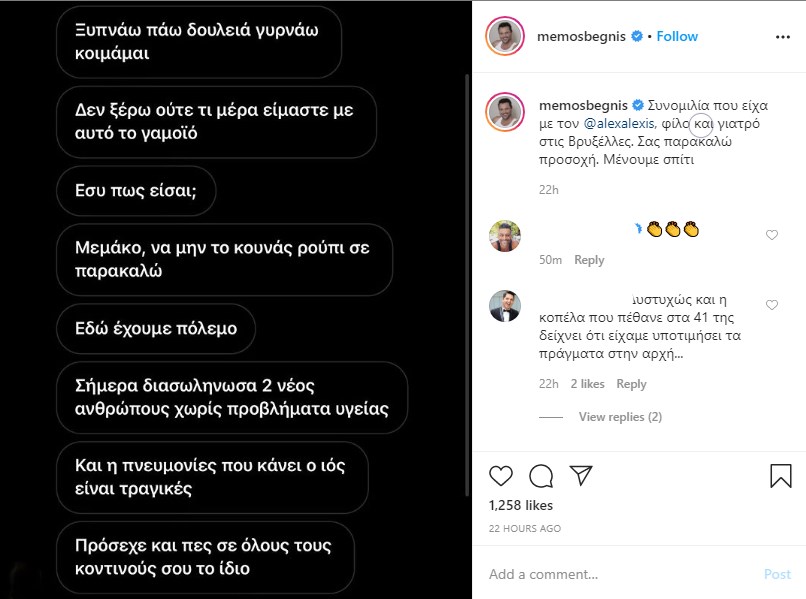This screenshot has width=806, height=599.
Task: Open the @alexalexis mention link
Action: tap(618, 123)
